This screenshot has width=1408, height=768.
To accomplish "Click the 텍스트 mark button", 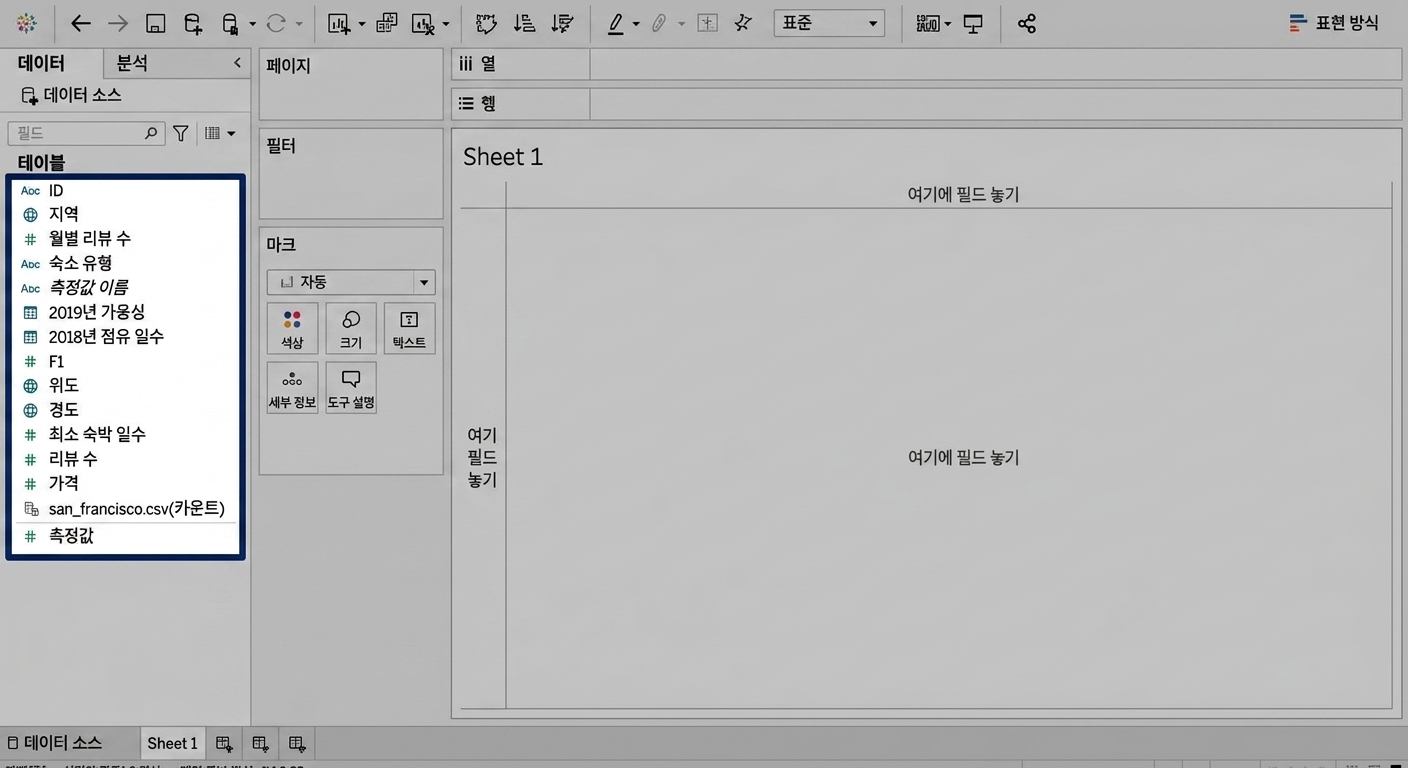I will [409, 329].
